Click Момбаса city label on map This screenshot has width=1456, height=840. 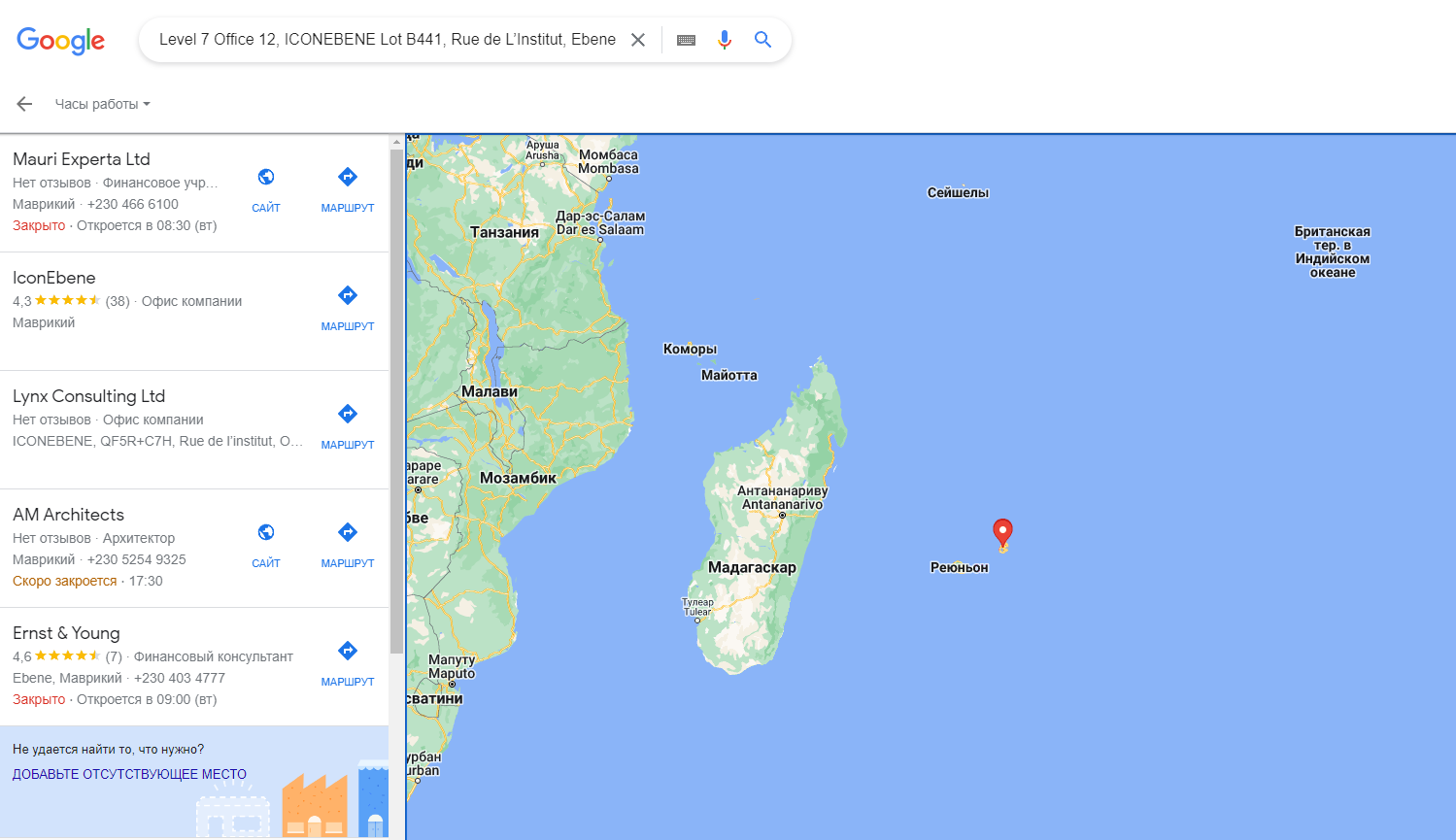click(608, 161)
